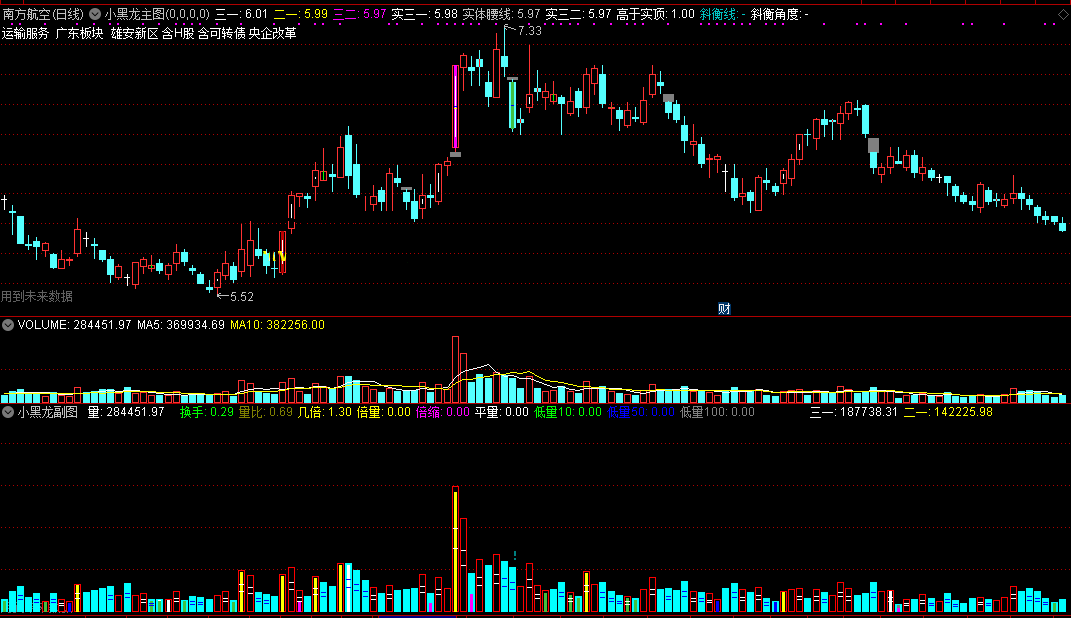Viewport: 1071px width, 618px height.
Task: Click the magenta 三二: 5.97 value
Action: [x=359, y=14]
